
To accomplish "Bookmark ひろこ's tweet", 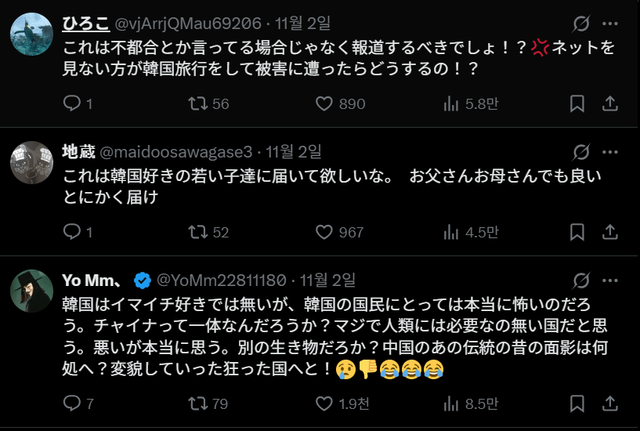I will pos(577,103).
